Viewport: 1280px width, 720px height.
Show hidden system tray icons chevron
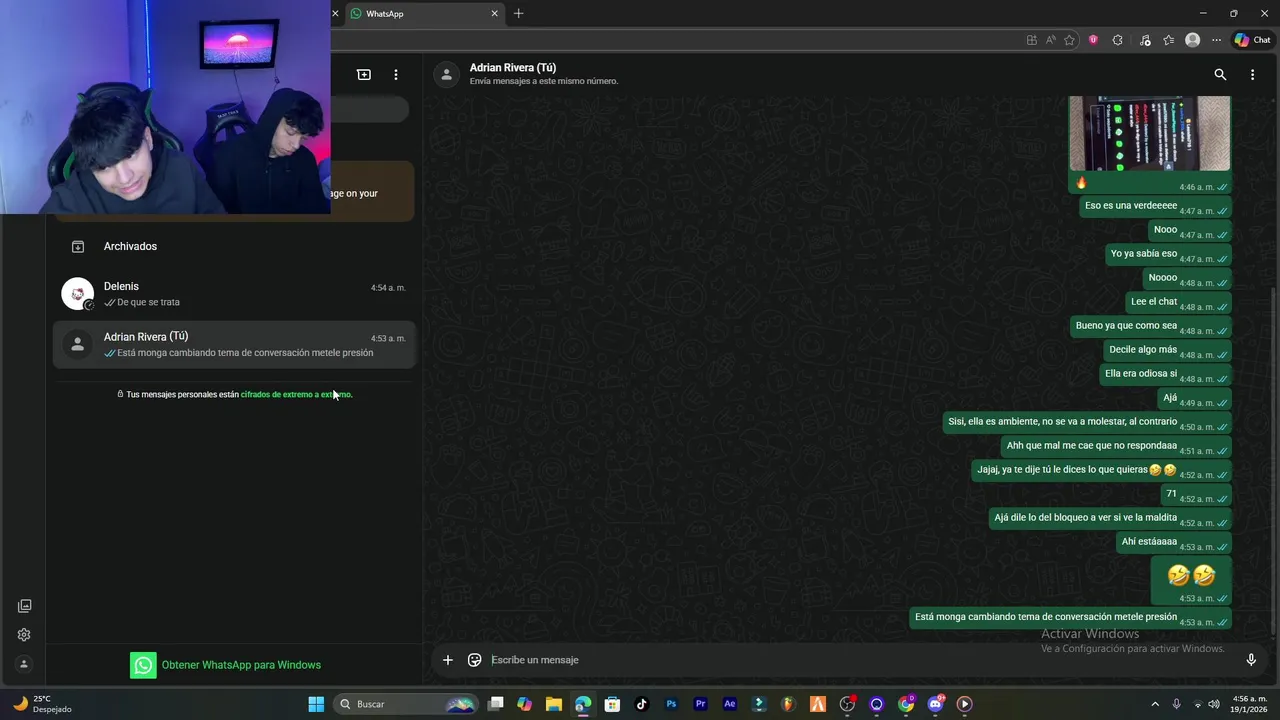[1155, 704]
